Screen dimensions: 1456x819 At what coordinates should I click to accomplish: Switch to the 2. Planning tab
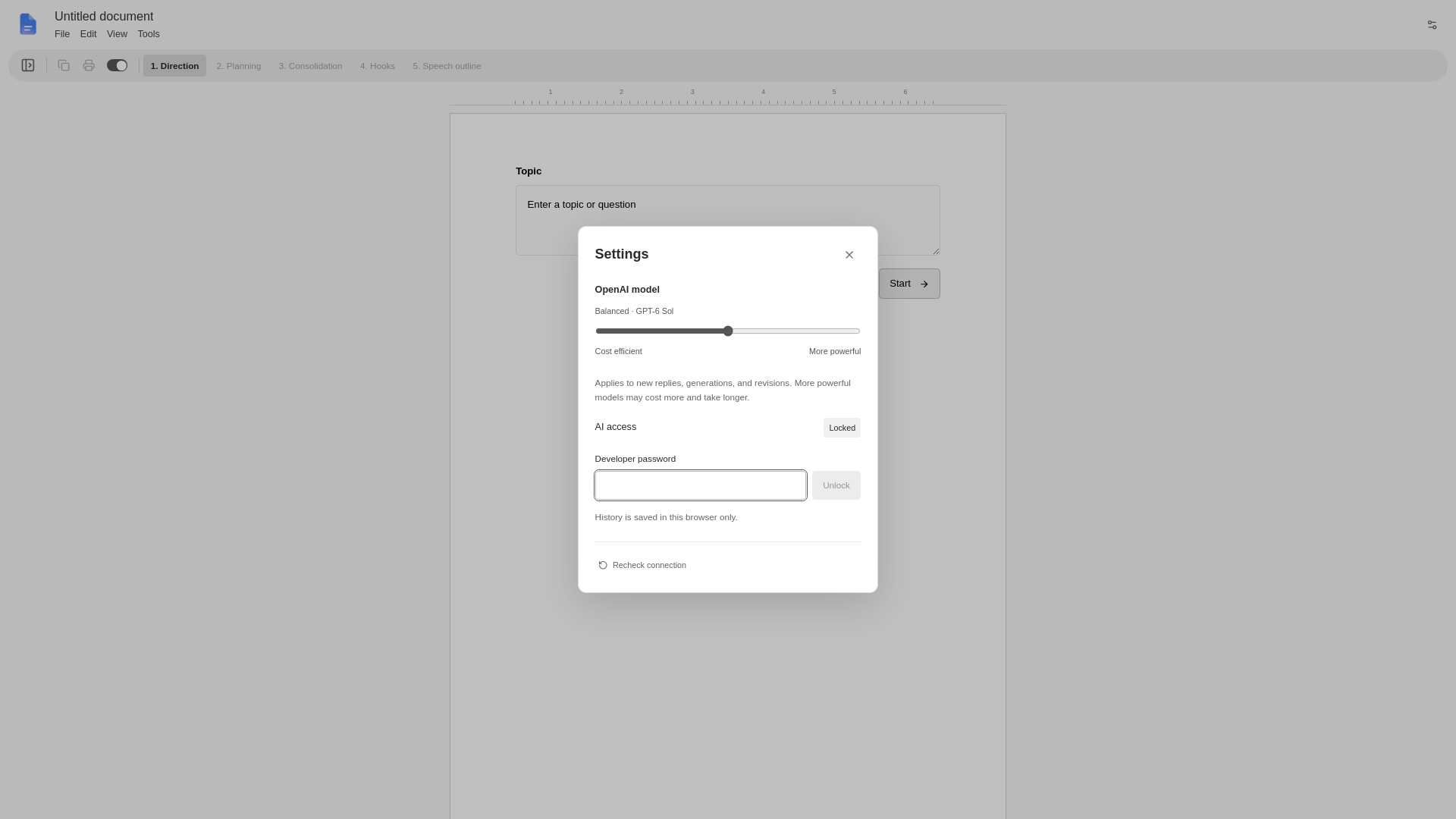(x=239, y=66)
